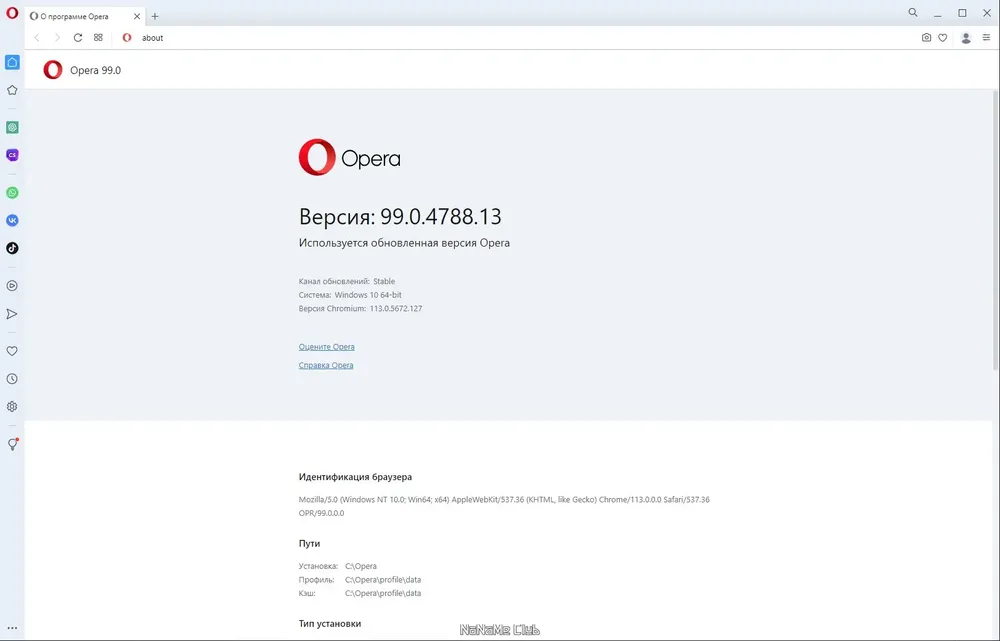Click the Opera icon in address bar
The height and width of the screenshot is (641, 1000).
[x=127, y=38]
